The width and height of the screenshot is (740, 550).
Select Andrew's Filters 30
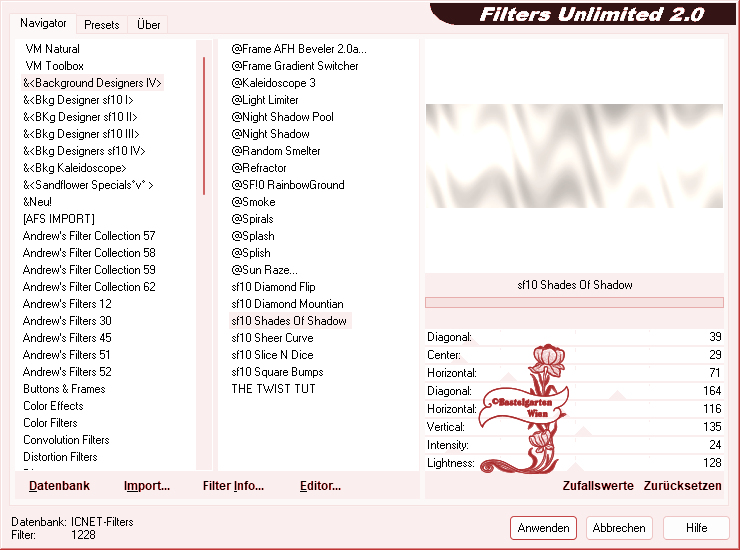tap(67, 321)
